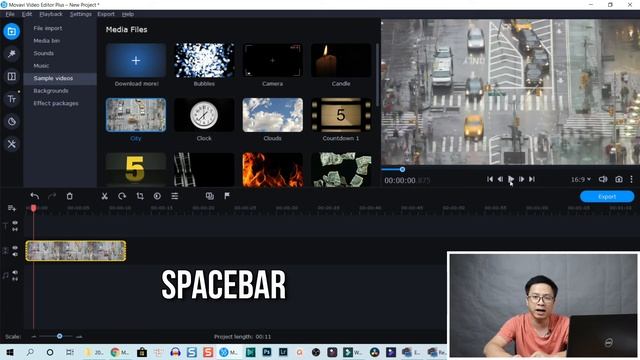Toggle visibility of the title track
The height and width of the screenshot is (360, 640).
coord(15,223)
